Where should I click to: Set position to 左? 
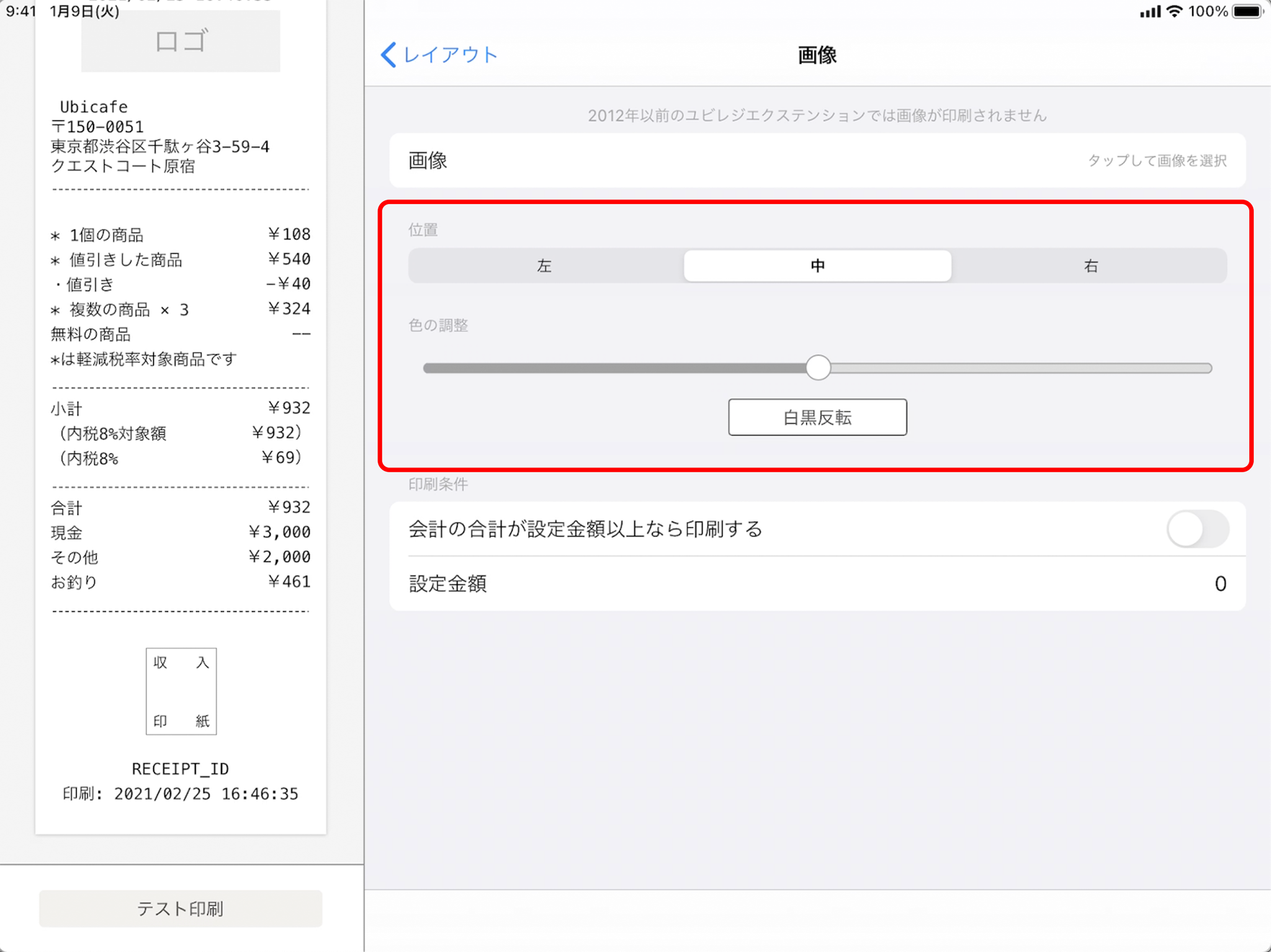(x=545, y=266)
